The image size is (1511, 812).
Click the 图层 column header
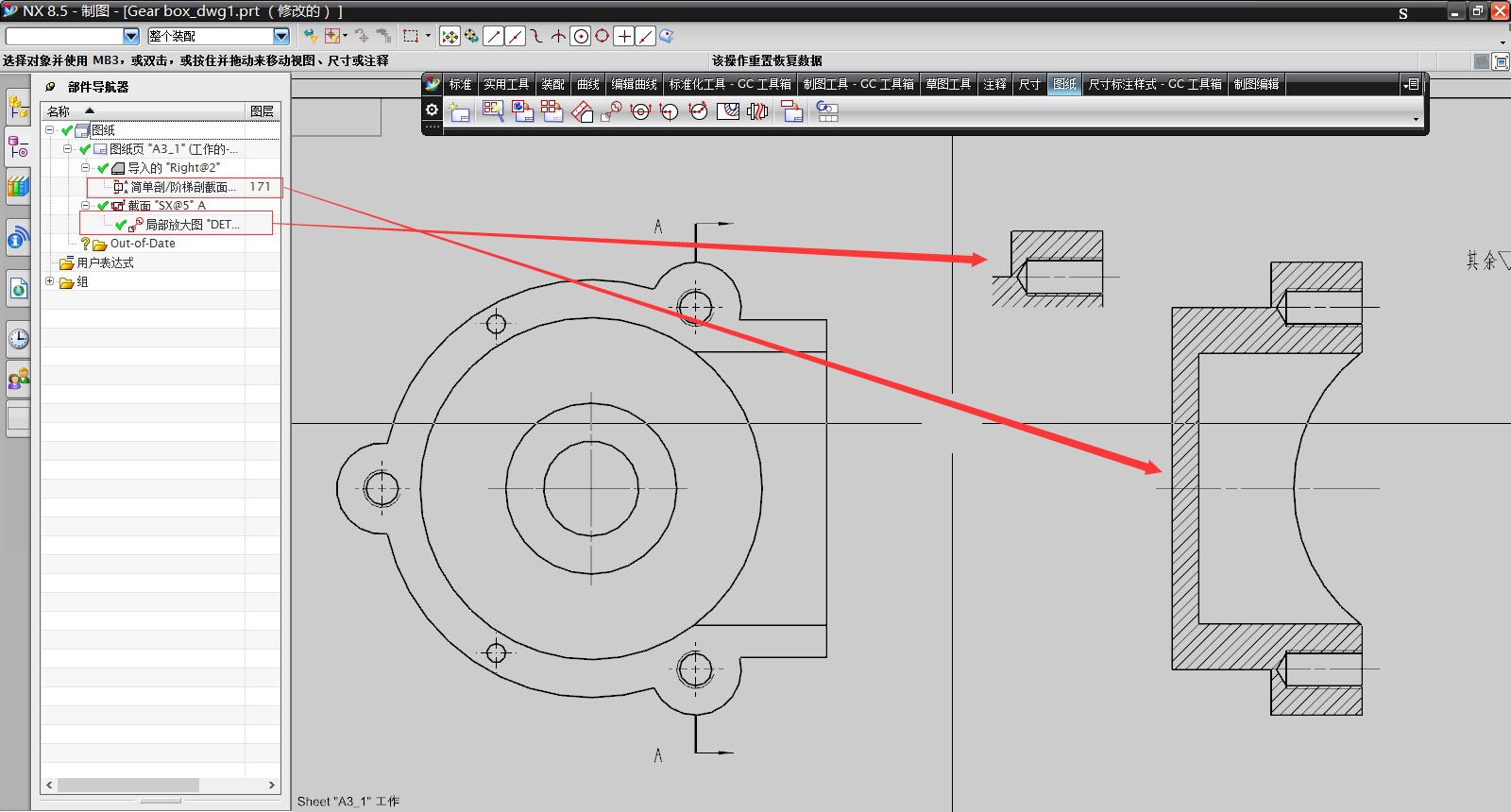[262, 110]
